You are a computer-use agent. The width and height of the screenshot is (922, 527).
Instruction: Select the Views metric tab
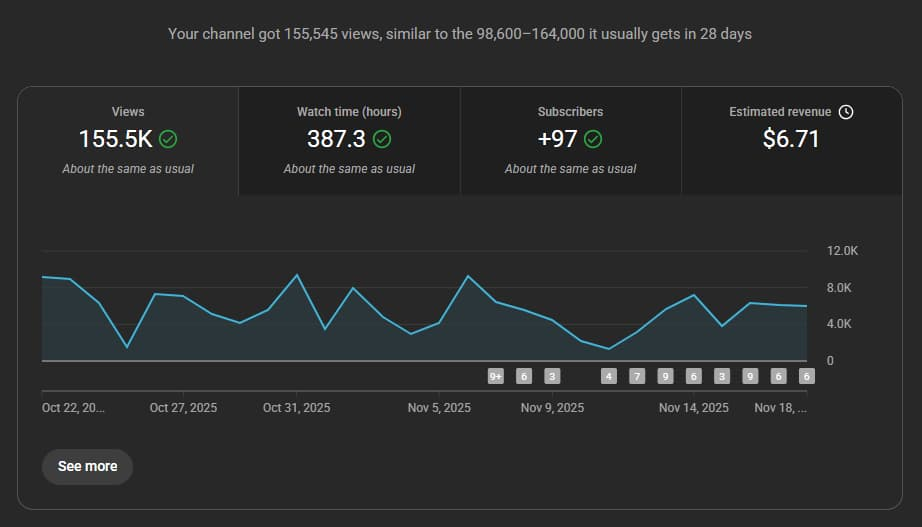coord(128,140)
